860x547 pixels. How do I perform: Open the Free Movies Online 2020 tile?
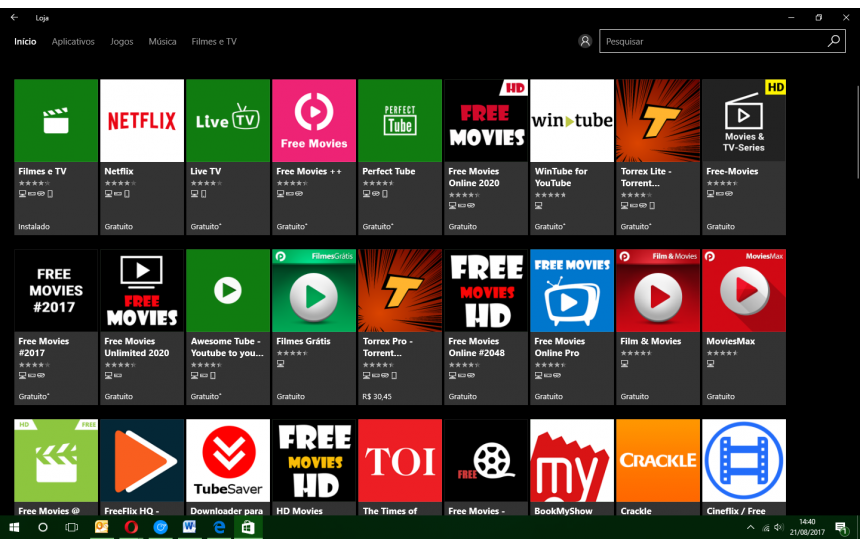(486, 157)
